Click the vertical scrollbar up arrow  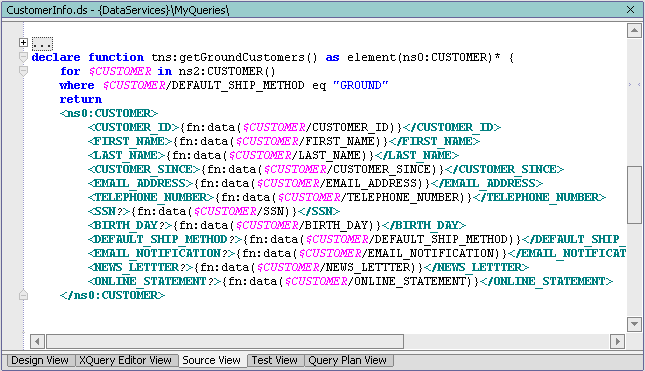tap(634, 31)
